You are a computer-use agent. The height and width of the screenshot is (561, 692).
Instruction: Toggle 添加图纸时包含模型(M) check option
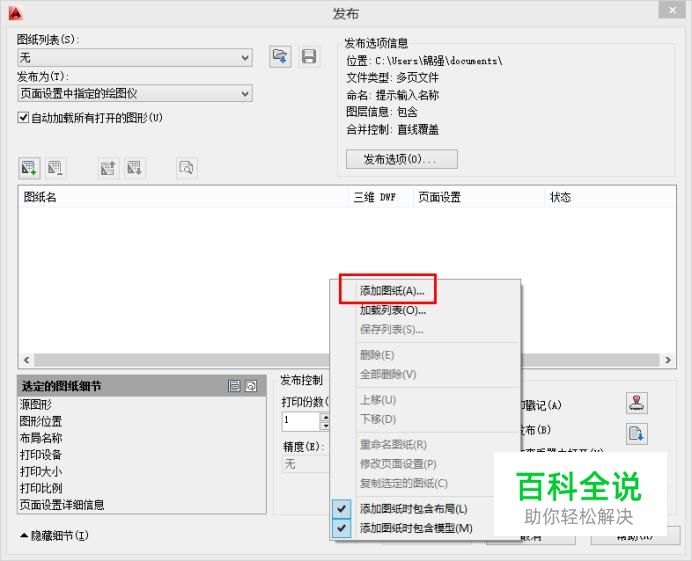[x=342, y=528]
